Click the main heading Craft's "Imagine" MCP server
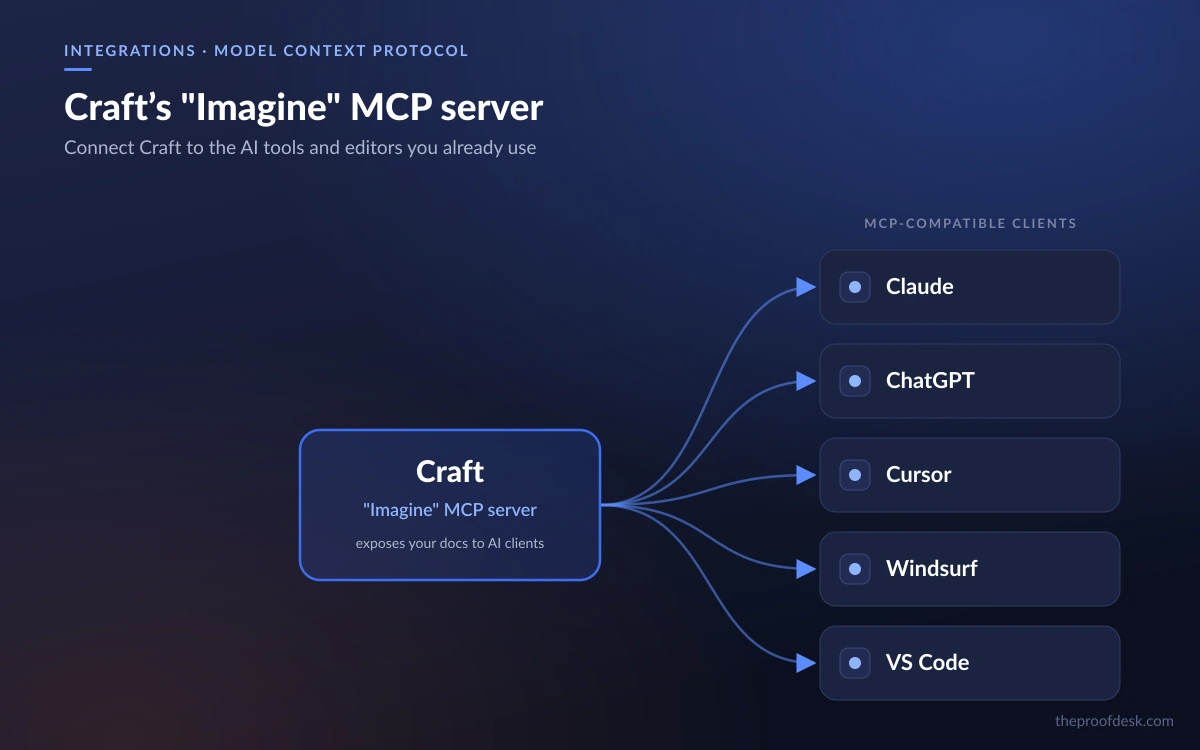1200x750 pixels. tap(304, 108)
